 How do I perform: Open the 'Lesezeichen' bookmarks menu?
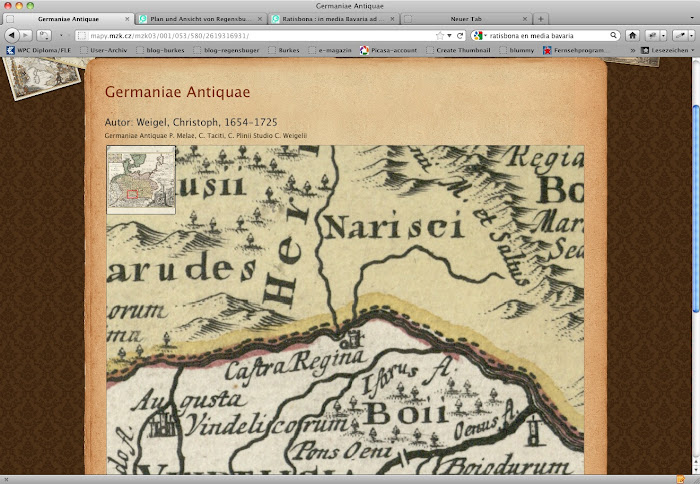tap(668, 50)
